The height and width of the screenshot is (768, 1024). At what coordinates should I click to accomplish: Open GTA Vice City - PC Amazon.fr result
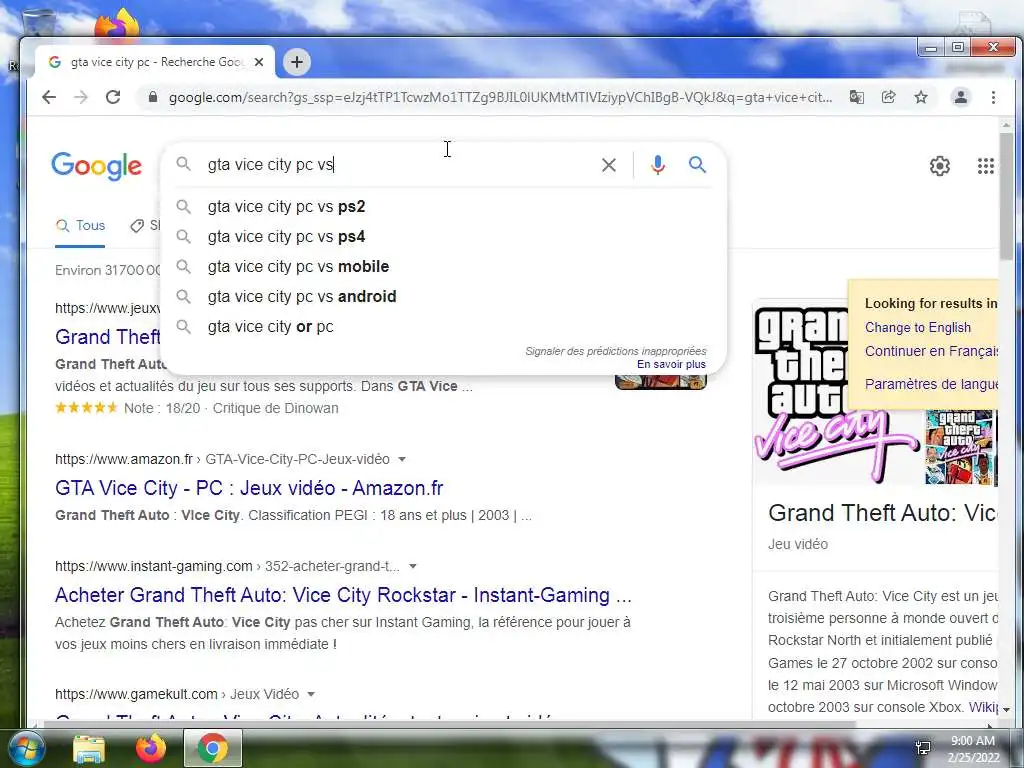[x=249, y=488]
